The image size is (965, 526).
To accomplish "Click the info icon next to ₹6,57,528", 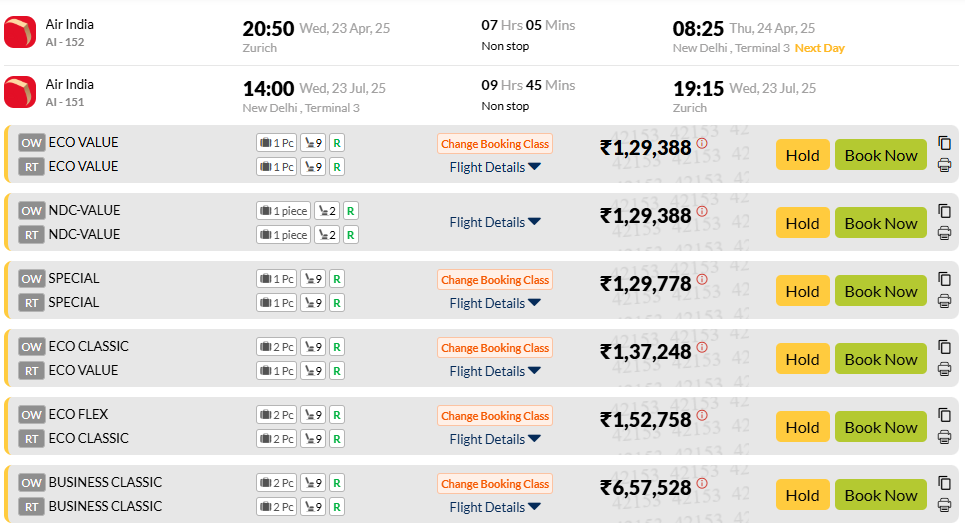I will (x=702, y=484).
